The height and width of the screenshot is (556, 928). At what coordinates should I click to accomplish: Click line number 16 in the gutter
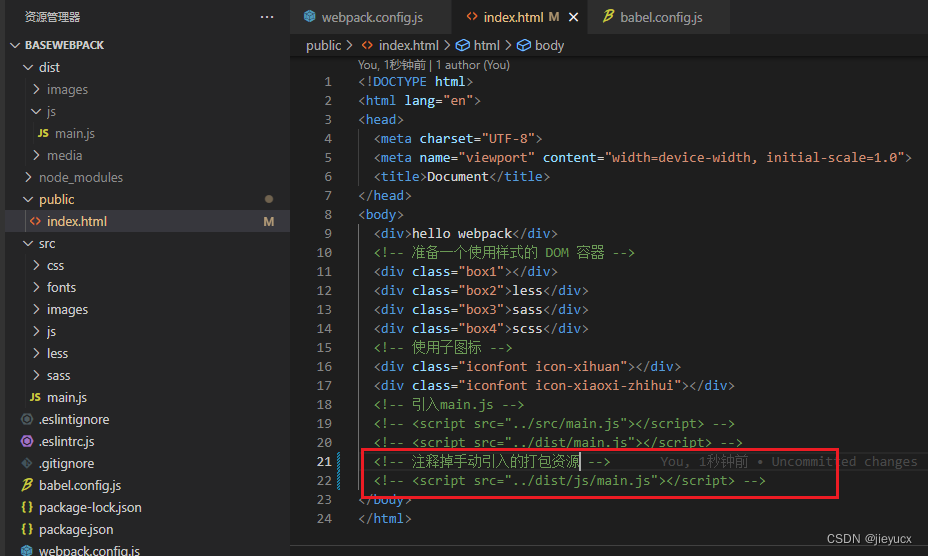tap(324, 367)
